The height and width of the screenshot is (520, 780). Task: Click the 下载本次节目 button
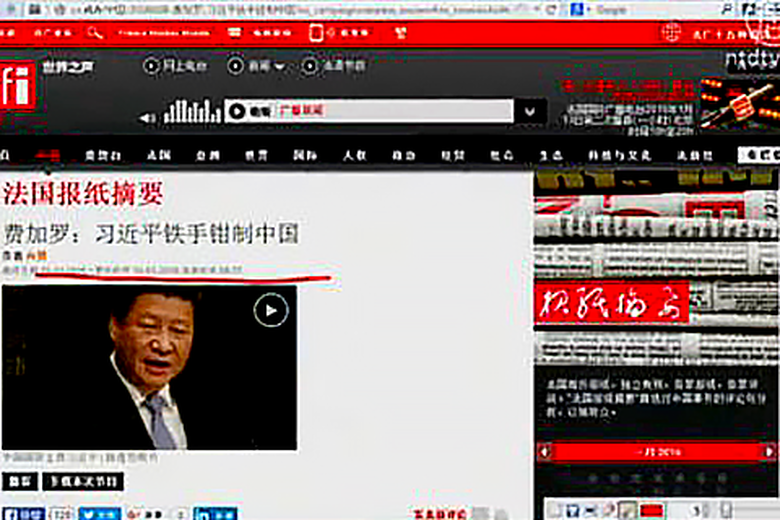point(83,481)
